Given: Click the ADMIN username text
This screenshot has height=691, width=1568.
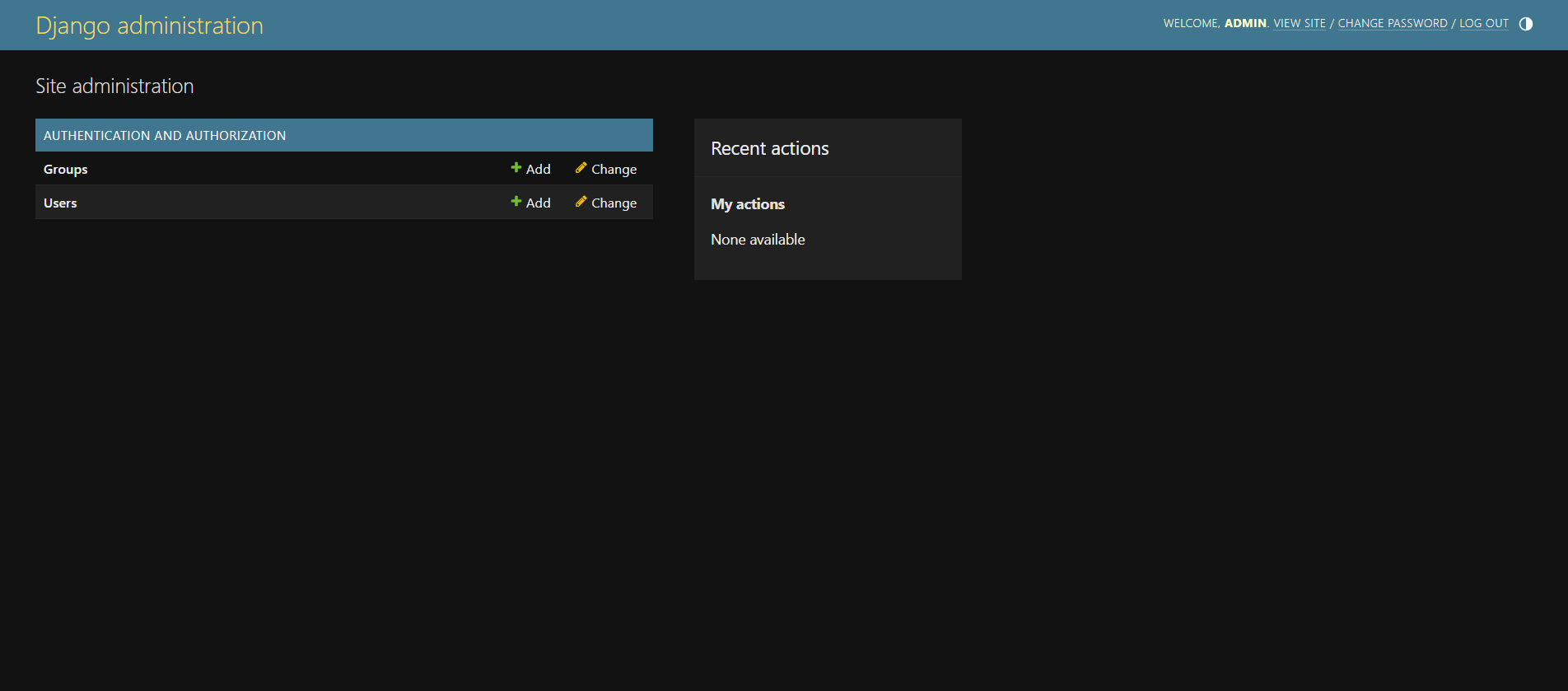Looking at the screenshot, I should coord(1245,23).
